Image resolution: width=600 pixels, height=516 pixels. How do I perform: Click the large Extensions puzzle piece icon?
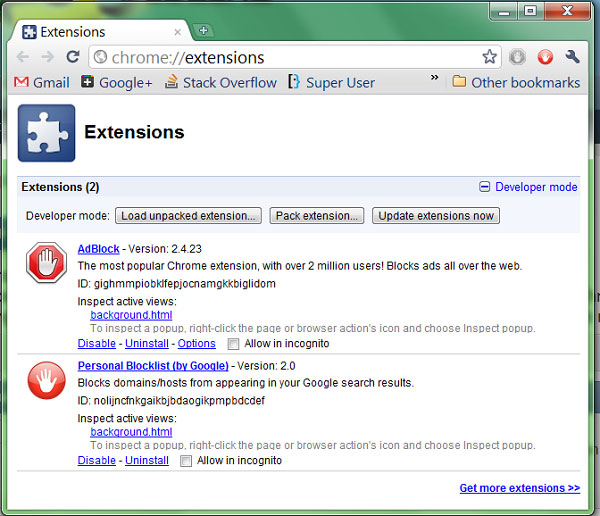point(46,133)
